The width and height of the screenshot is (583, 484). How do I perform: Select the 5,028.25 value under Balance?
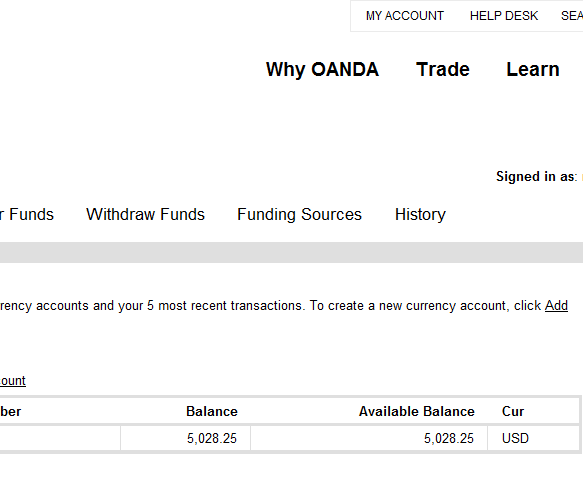[x=212, y=438]
